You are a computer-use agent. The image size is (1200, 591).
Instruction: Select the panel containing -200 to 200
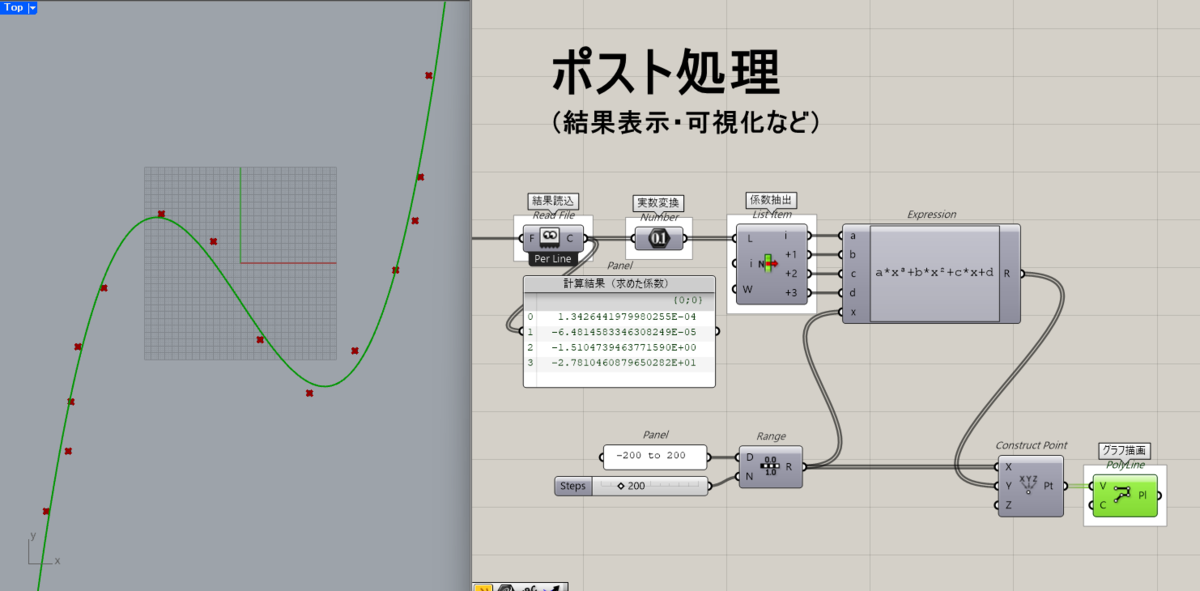point(655,457)
